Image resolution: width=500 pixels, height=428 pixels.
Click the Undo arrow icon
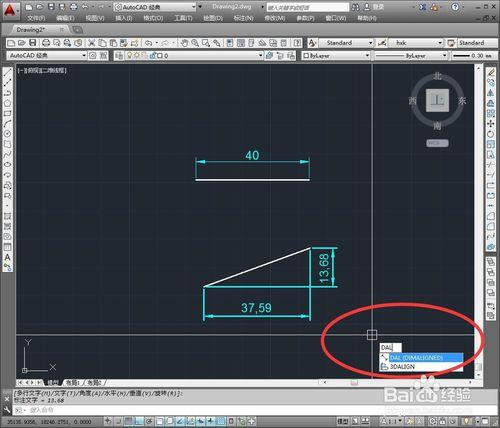[149, 43]
